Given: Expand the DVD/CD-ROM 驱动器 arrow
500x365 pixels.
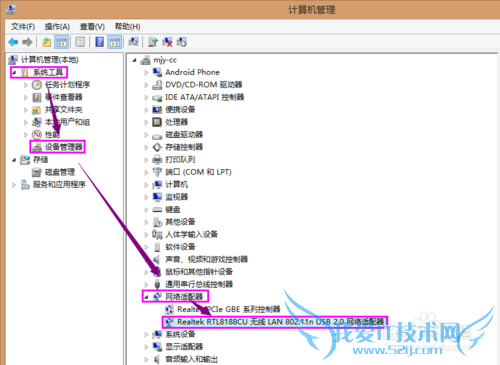Looking at the screenshot, I should [146, 85].
